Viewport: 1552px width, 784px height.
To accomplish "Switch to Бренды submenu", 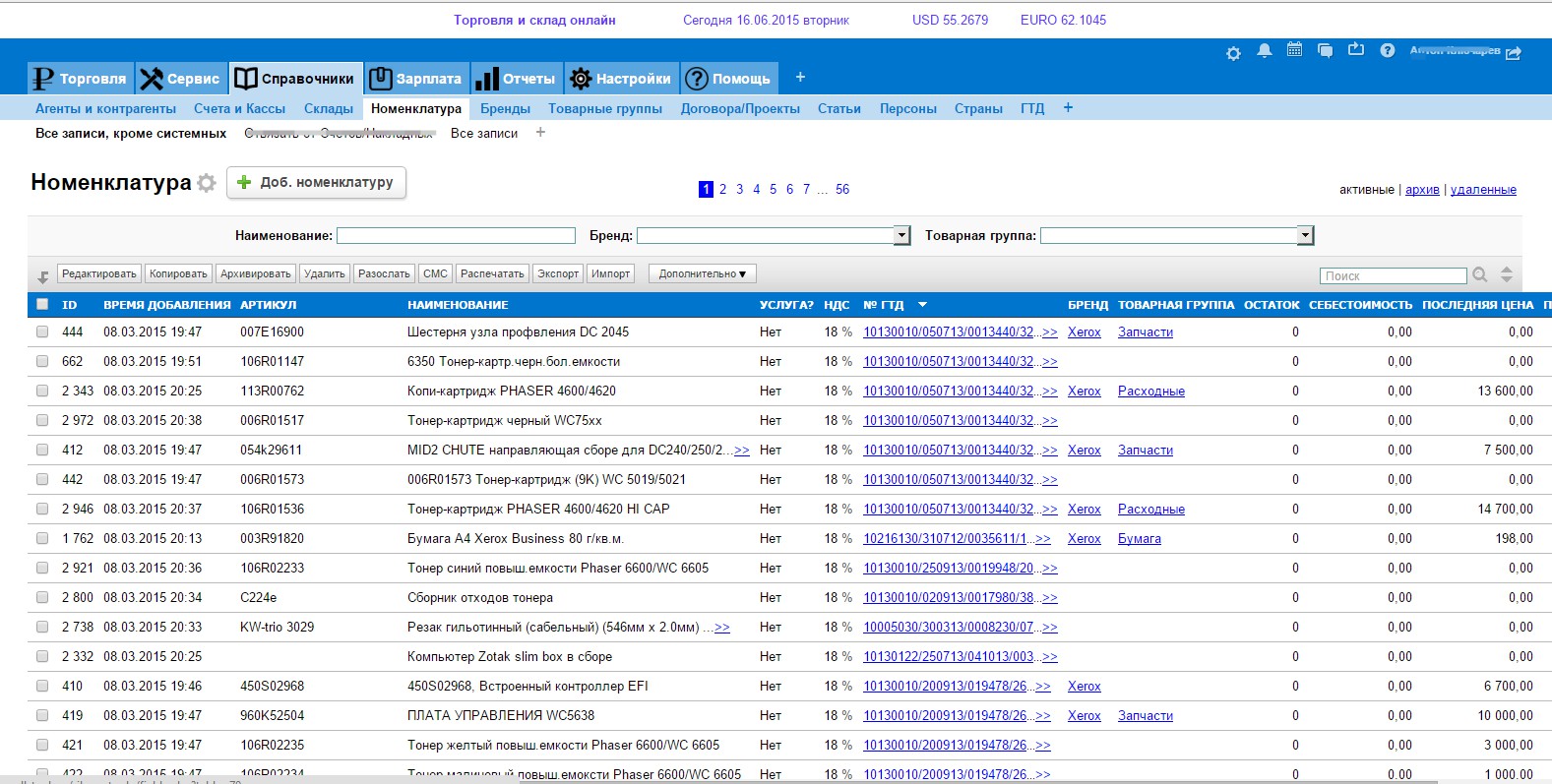I will (x=505, y=108).
